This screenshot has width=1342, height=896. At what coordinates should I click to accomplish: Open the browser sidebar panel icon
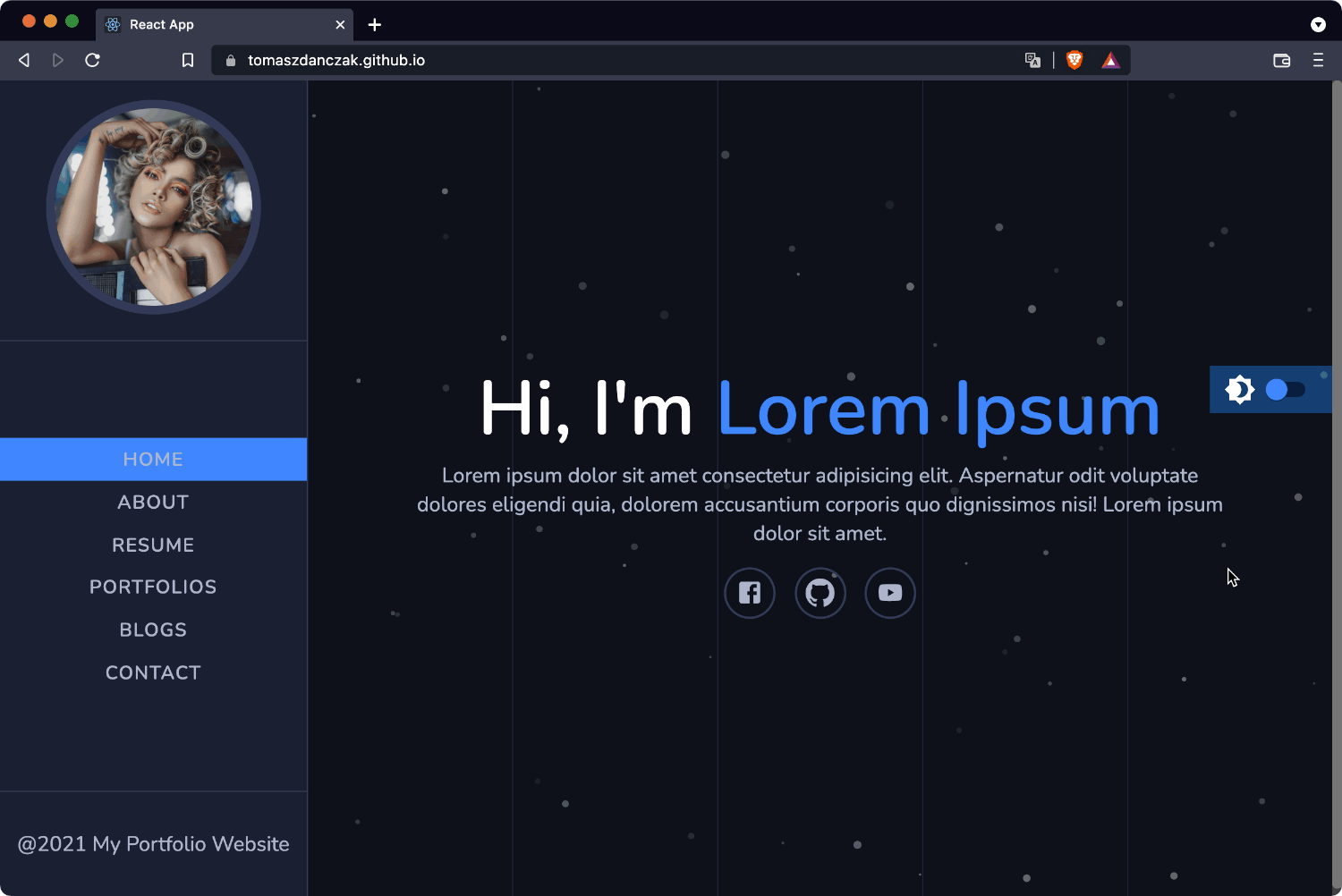tap(1281, 60)
